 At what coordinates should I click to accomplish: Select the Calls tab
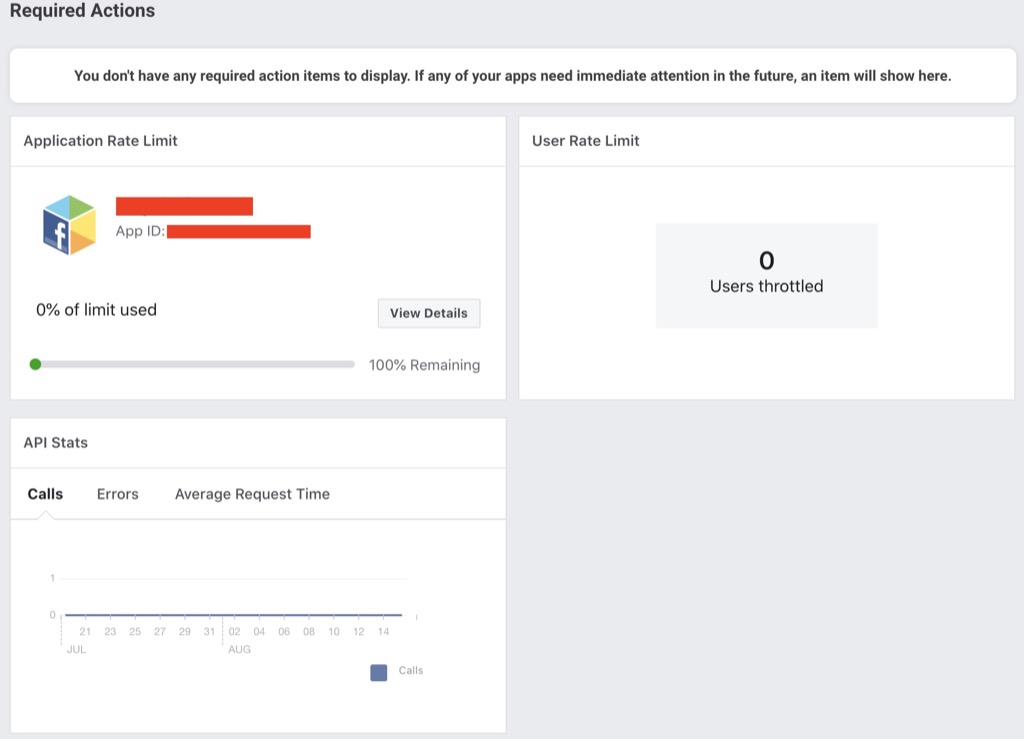pos(45,493)
